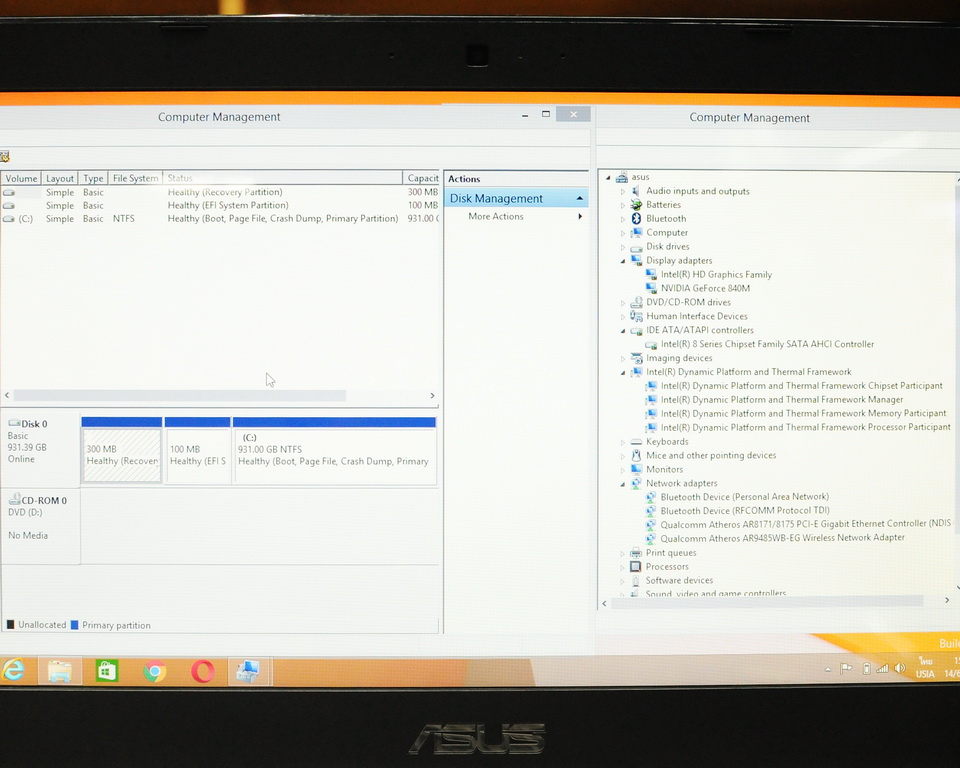Click the Disk 0 drive icon
This screenshot has height=768, width=960.
pos(14,423)
